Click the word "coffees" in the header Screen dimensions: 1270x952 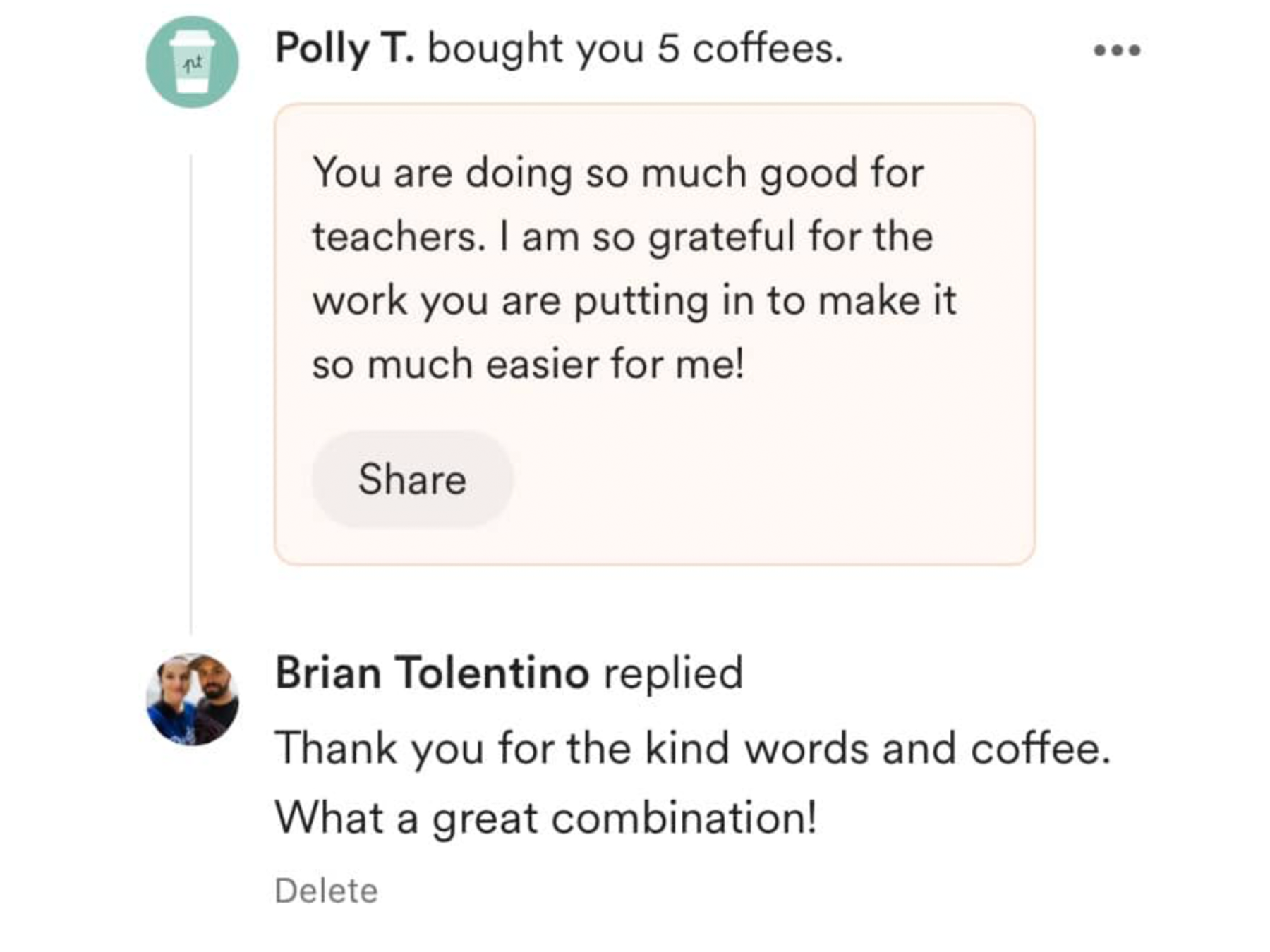click(766, 49)
